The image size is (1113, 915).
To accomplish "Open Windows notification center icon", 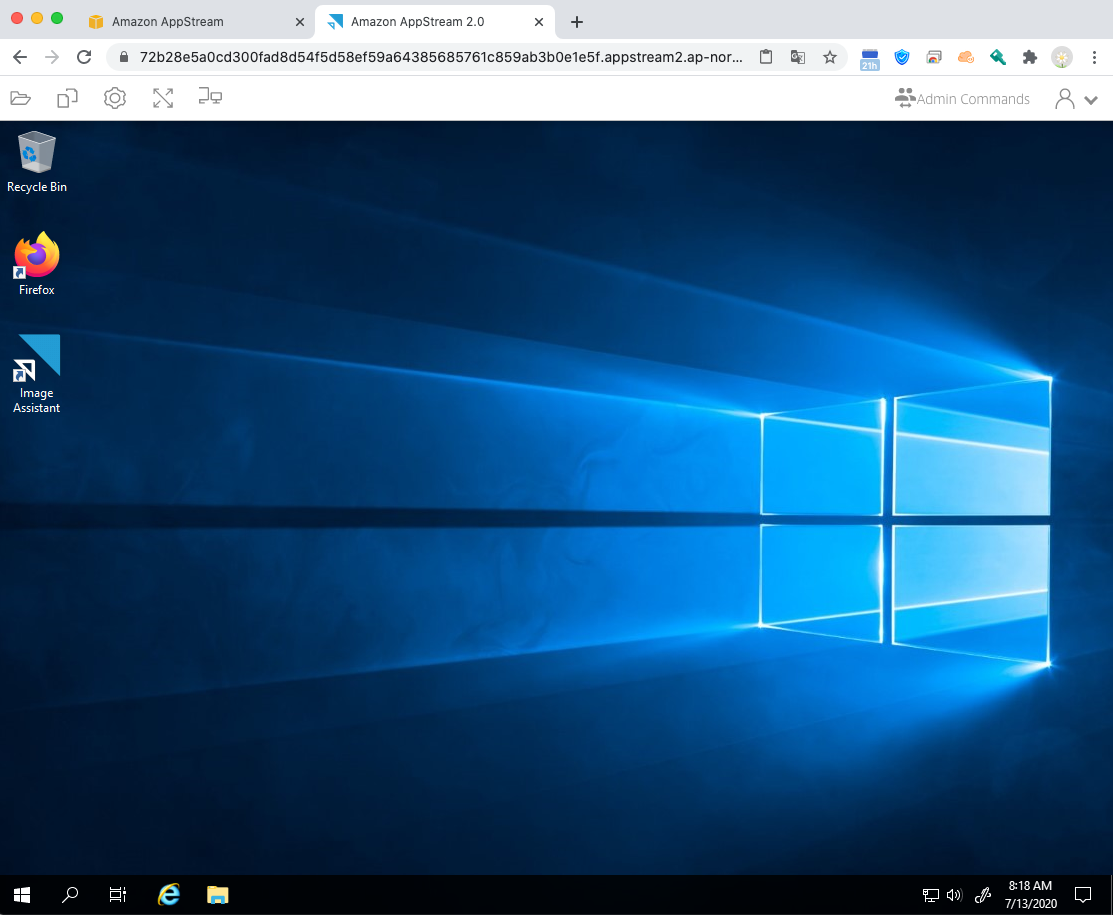I will point(1082,894).
